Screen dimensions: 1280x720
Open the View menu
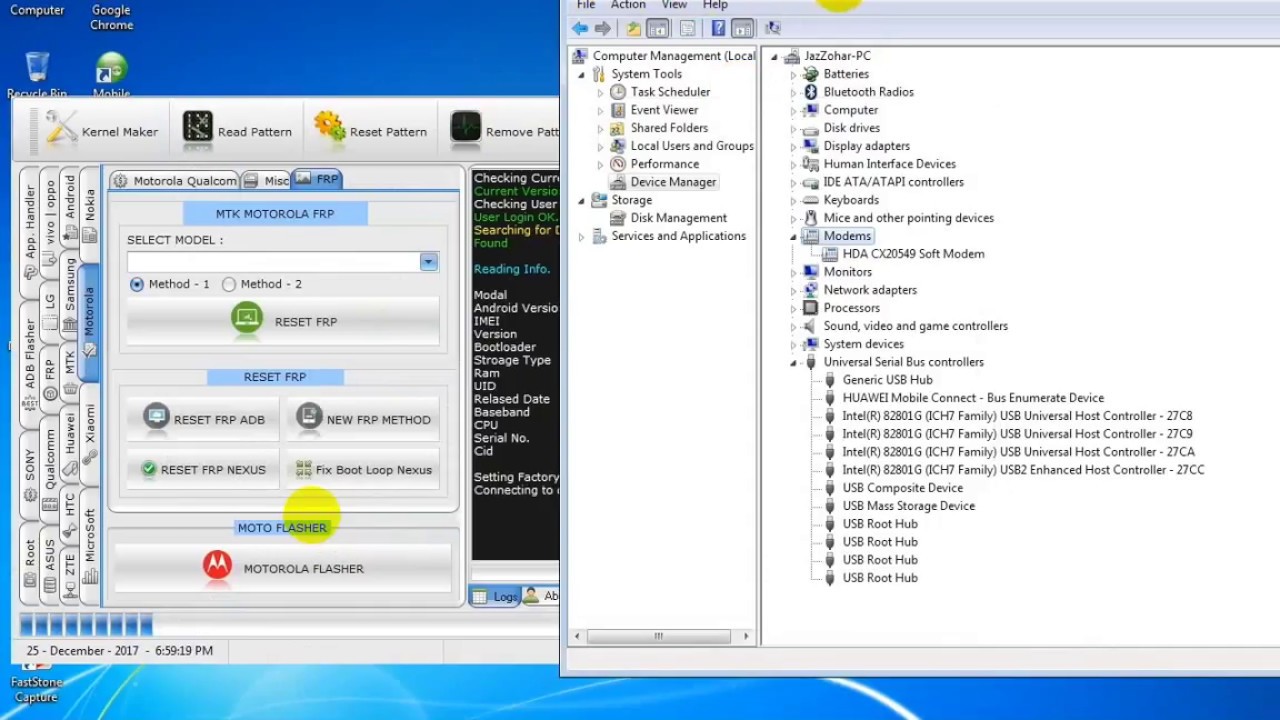click(x=674, y=5)
